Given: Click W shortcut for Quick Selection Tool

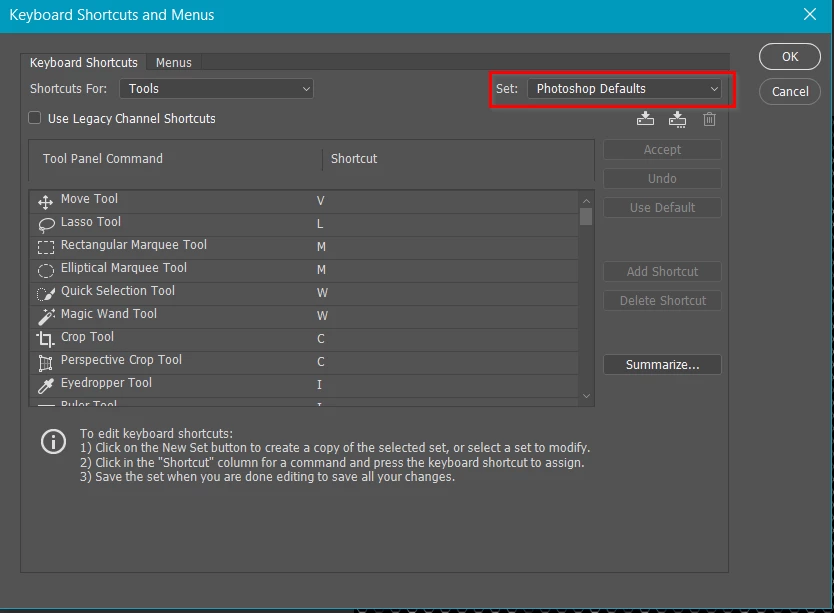Looking at the screenshot, I should pyautogui.click(x=322, y=293).
